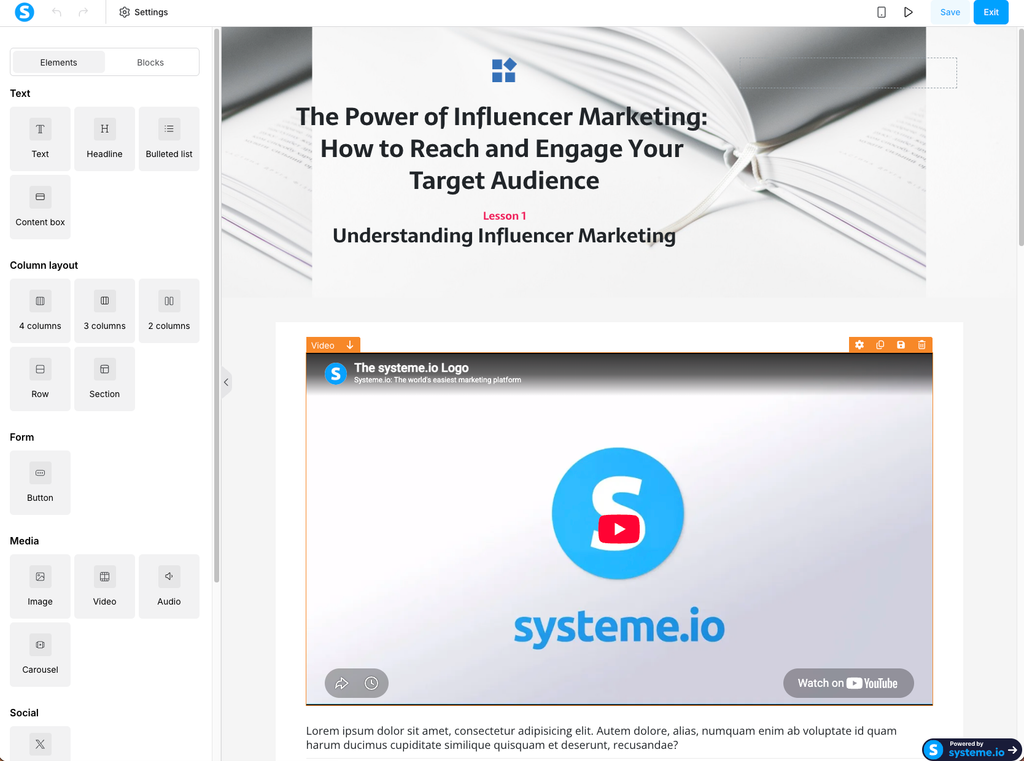
Task: Switch to the Blocks tab
Action: (x=150, y=63)
